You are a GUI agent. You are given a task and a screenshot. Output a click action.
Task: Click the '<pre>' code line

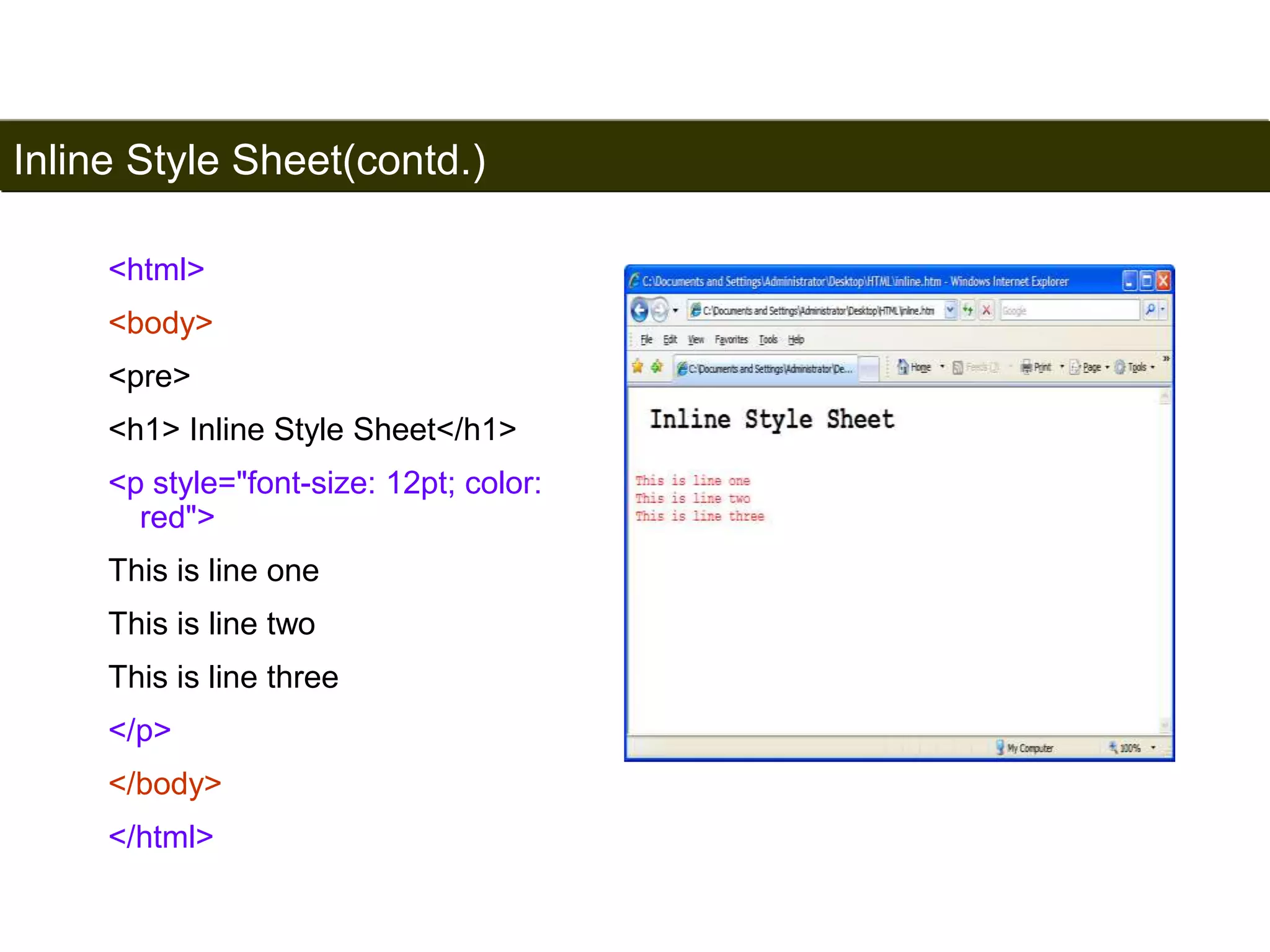(x=149, y=376)
